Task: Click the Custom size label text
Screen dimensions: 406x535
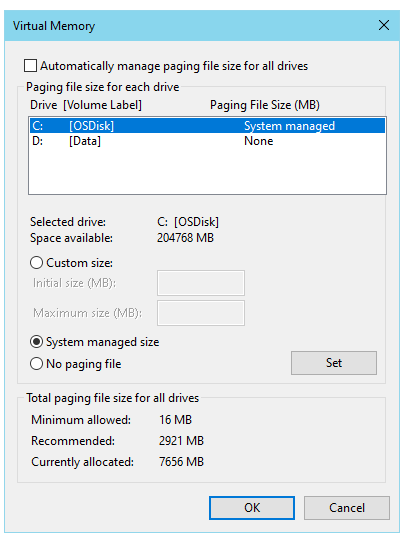Action: pyautogui.click(x=79, y=263)
